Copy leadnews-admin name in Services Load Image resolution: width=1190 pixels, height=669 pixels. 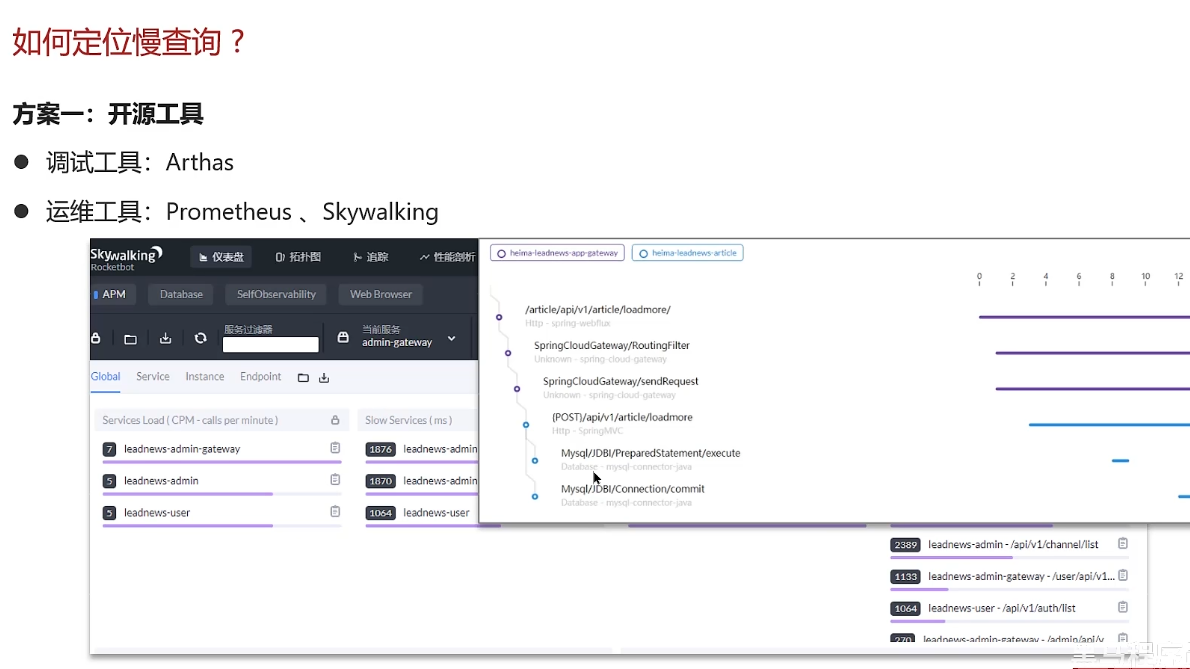tap(335, 480)
